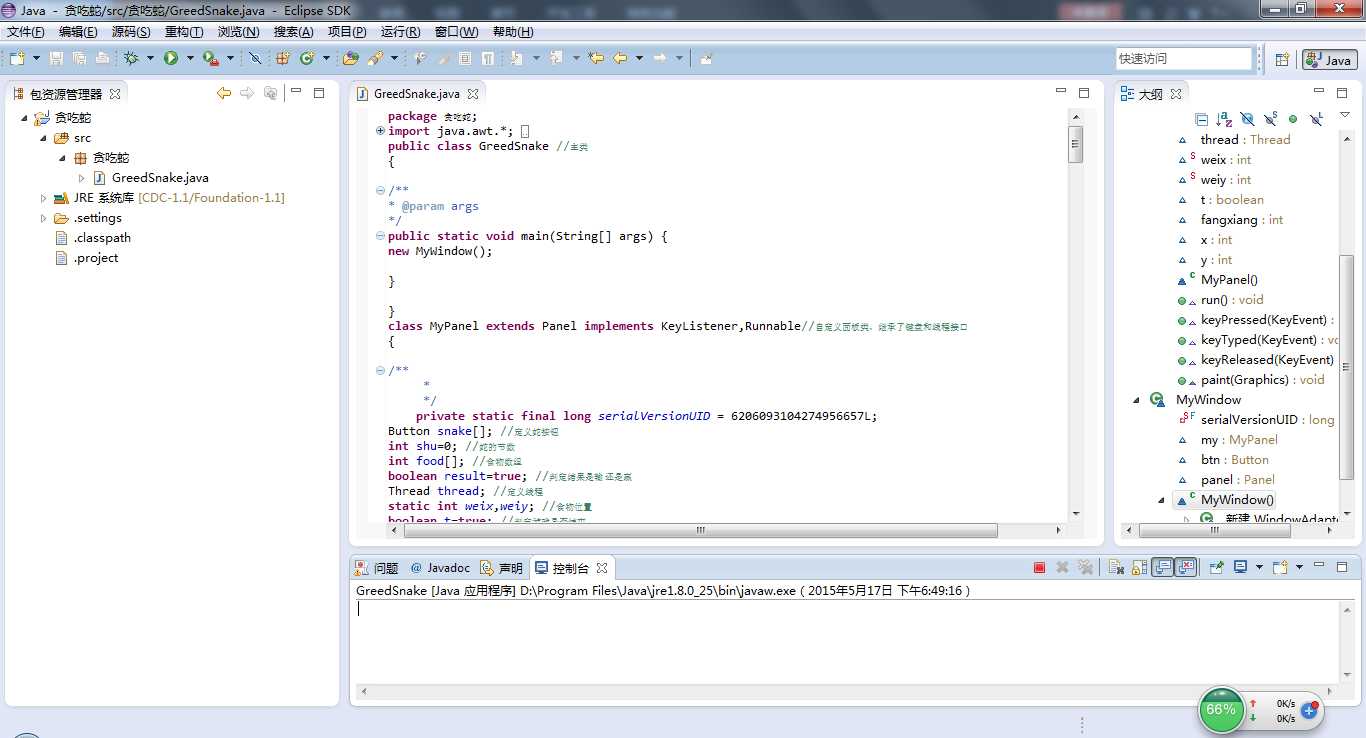Collapse MyWindow class in Outline
Screen dimensions: 1366x738
tap(1137, 400)
